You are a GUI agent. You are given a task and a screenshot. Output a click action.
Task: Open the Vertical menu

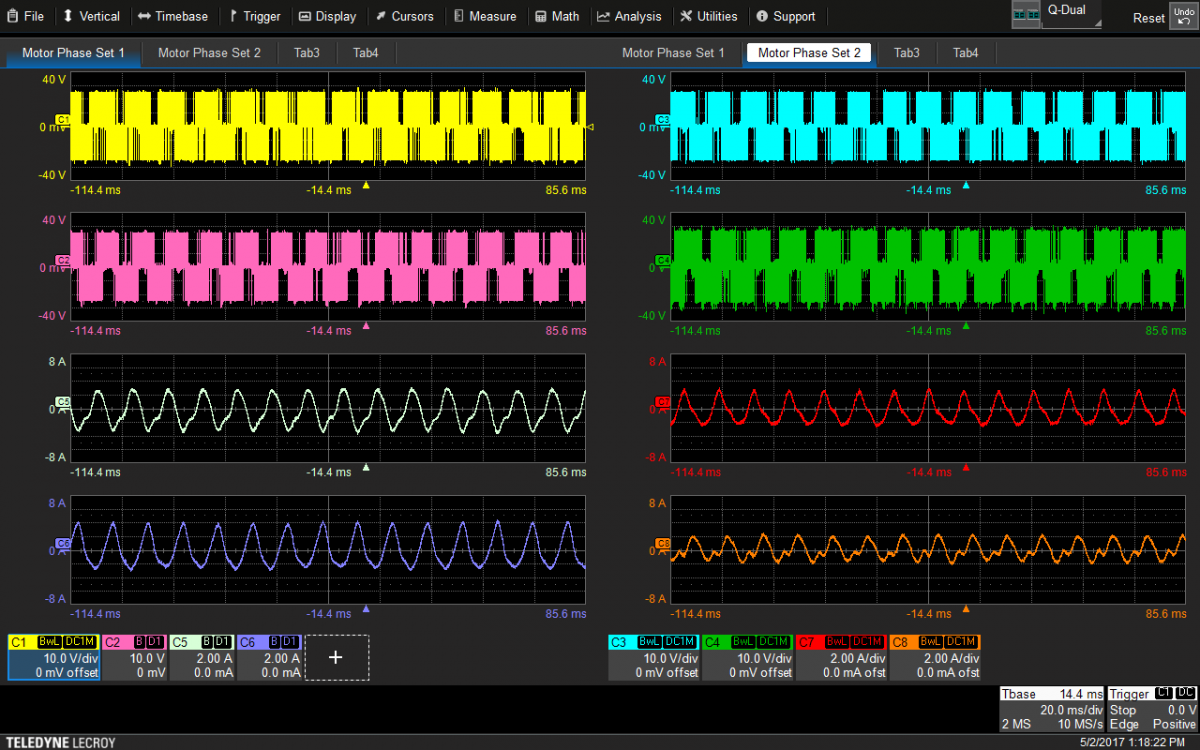pyautogui.click(x=91, y=16)
